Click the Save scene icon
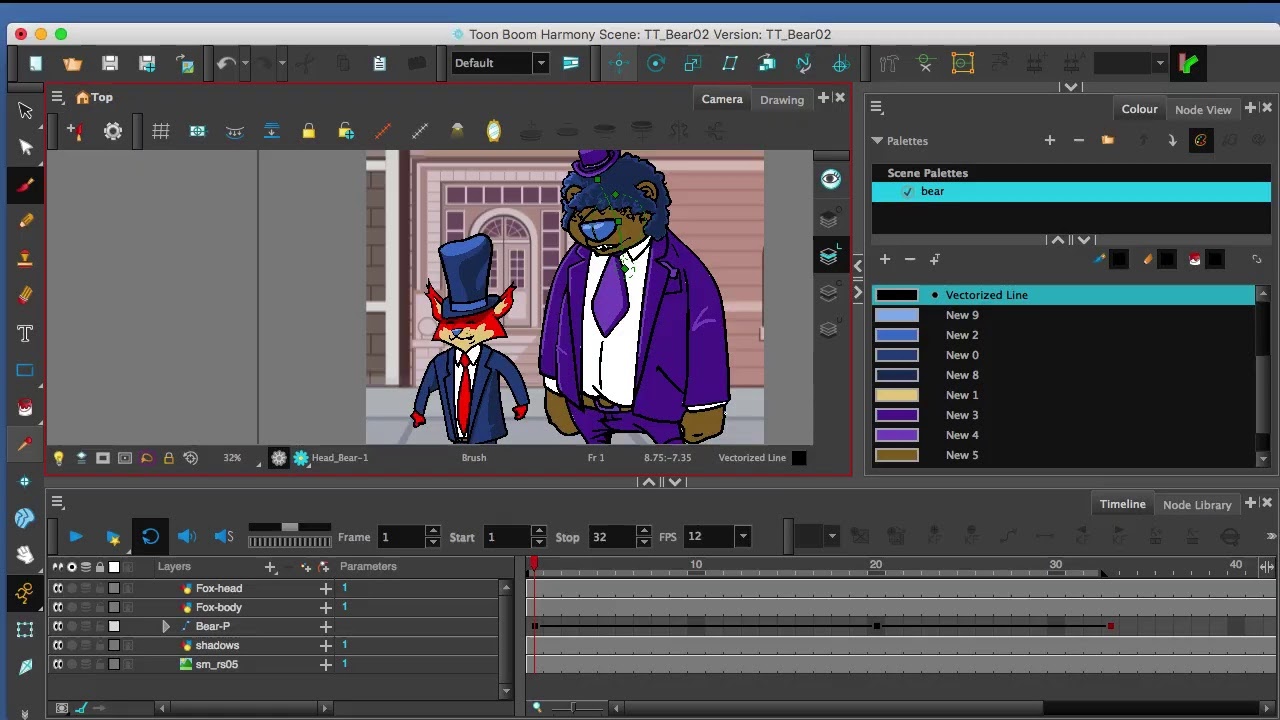Image resolution: width=1280 pixels, height=720 pixels. click(110, 63)
